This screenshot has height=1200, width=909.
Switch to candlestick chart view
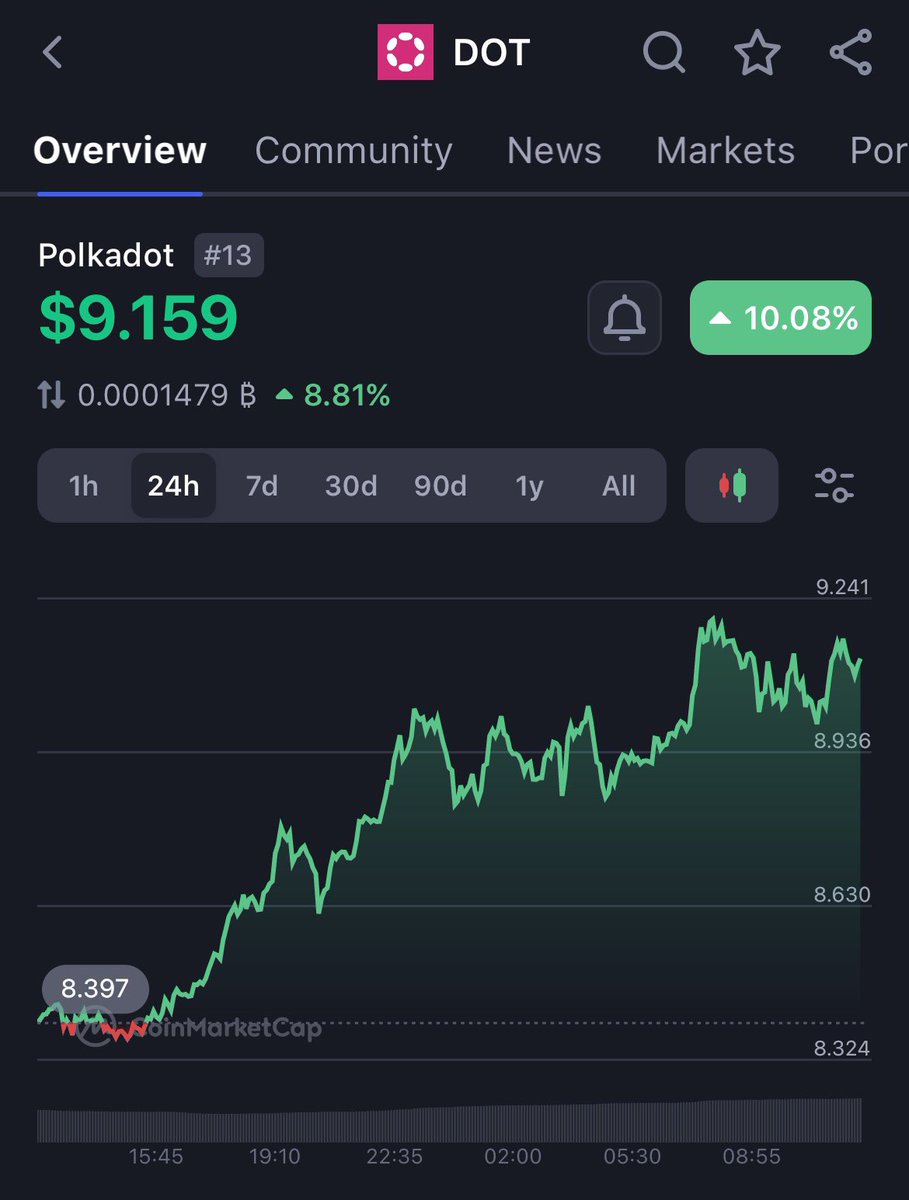click(732, 486)
